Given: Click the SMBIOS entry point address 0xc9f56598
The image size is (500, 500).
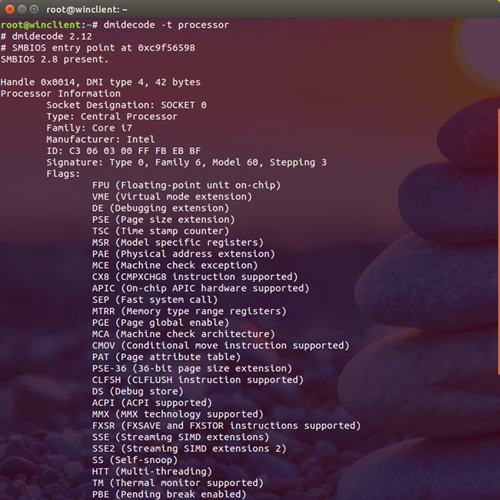Looking at the screenshot, I should click(x=166, y=48).
